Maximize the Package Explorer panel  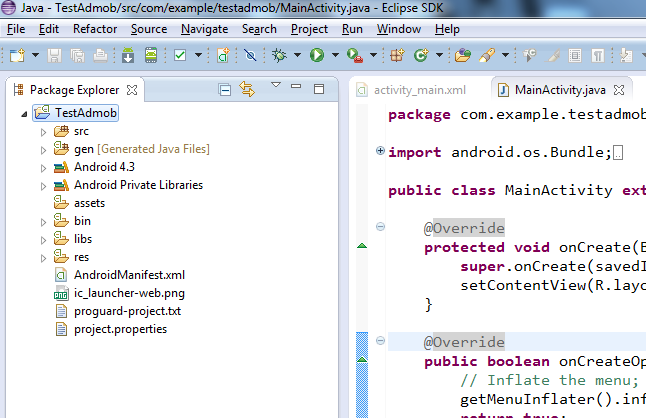point(319,89)
